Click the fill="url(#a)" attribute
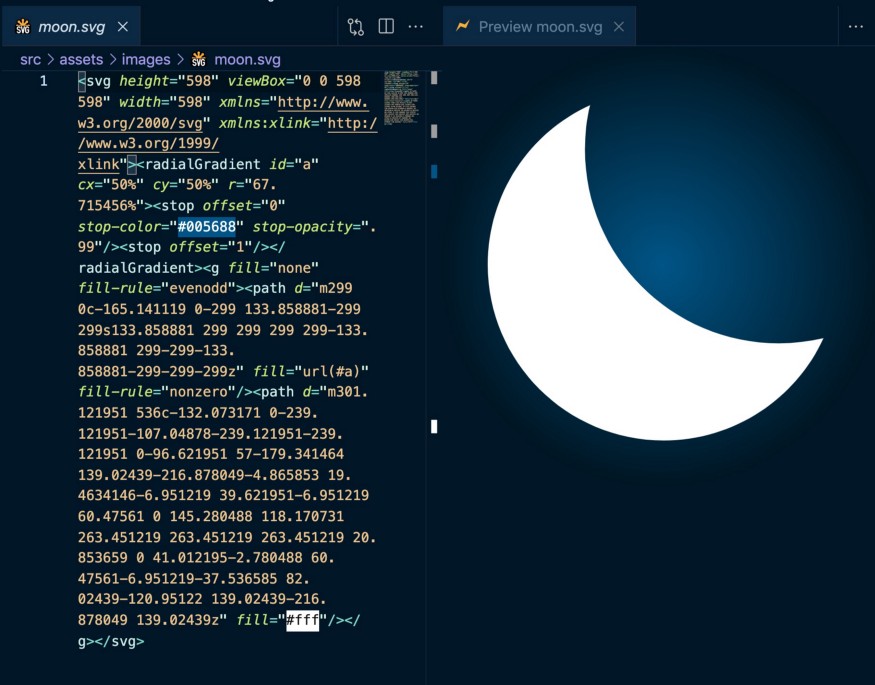This screenshot has height=685, width=875. (310, 371)
